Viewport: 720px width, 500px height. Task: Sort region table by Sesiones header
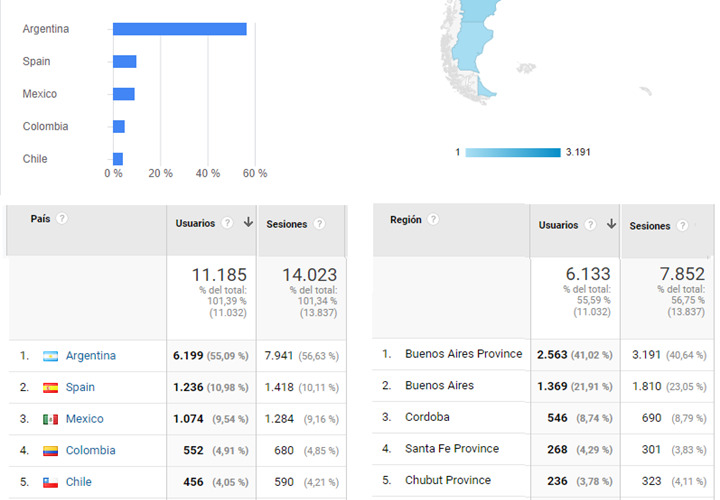click(649, 226)
